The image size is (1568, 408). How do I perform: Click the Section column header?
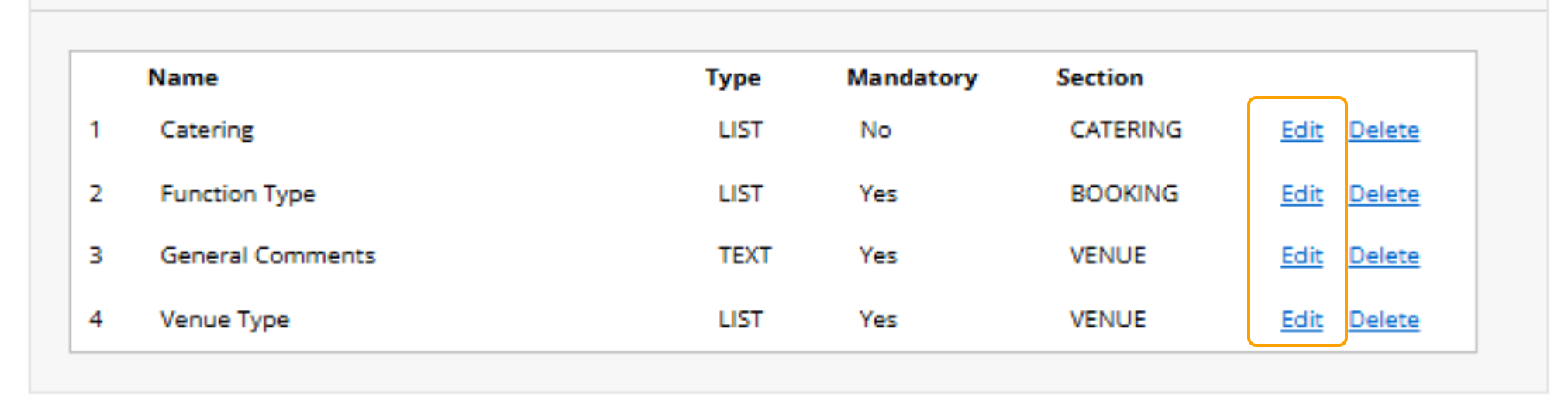point(1099,77)
